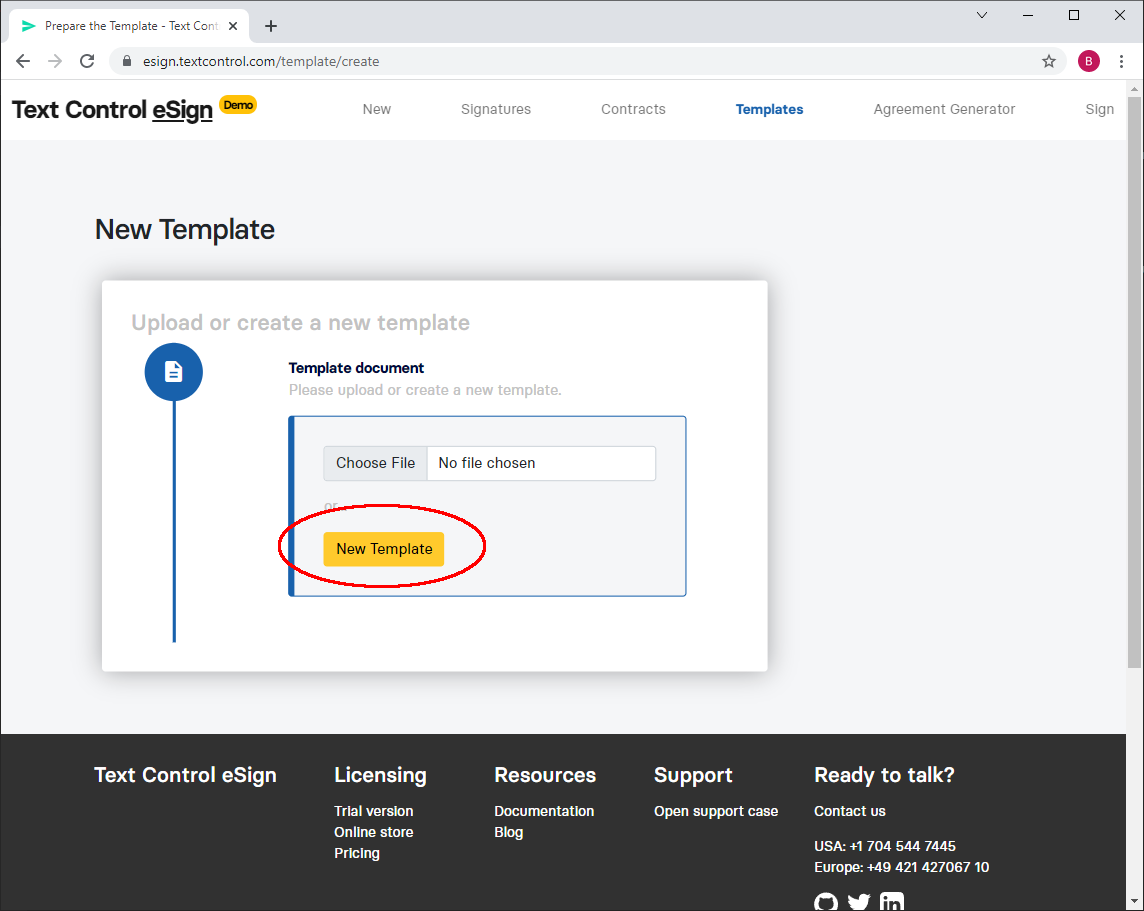The height and width of the screenshot is (911, 1144).
Task: Click the New Template page heading
Action: 185,230
